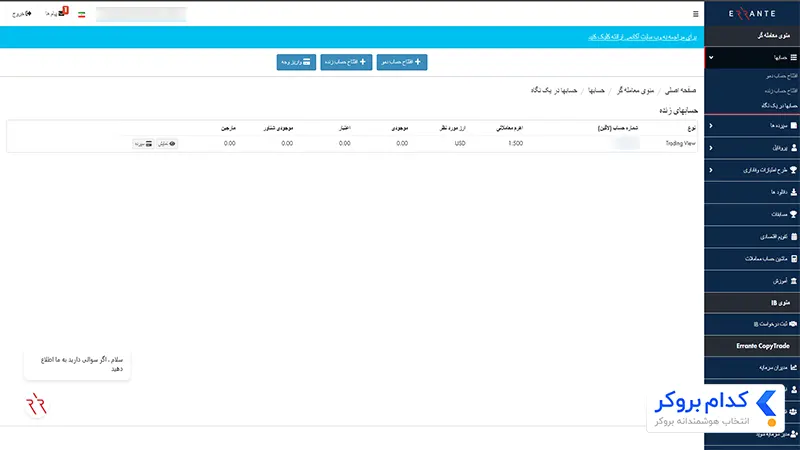Image resolution: width=800 pixels, height=450 pixels.
Task: Click the blue افتتاح حساب زنده button
Action: click(346, 62)
